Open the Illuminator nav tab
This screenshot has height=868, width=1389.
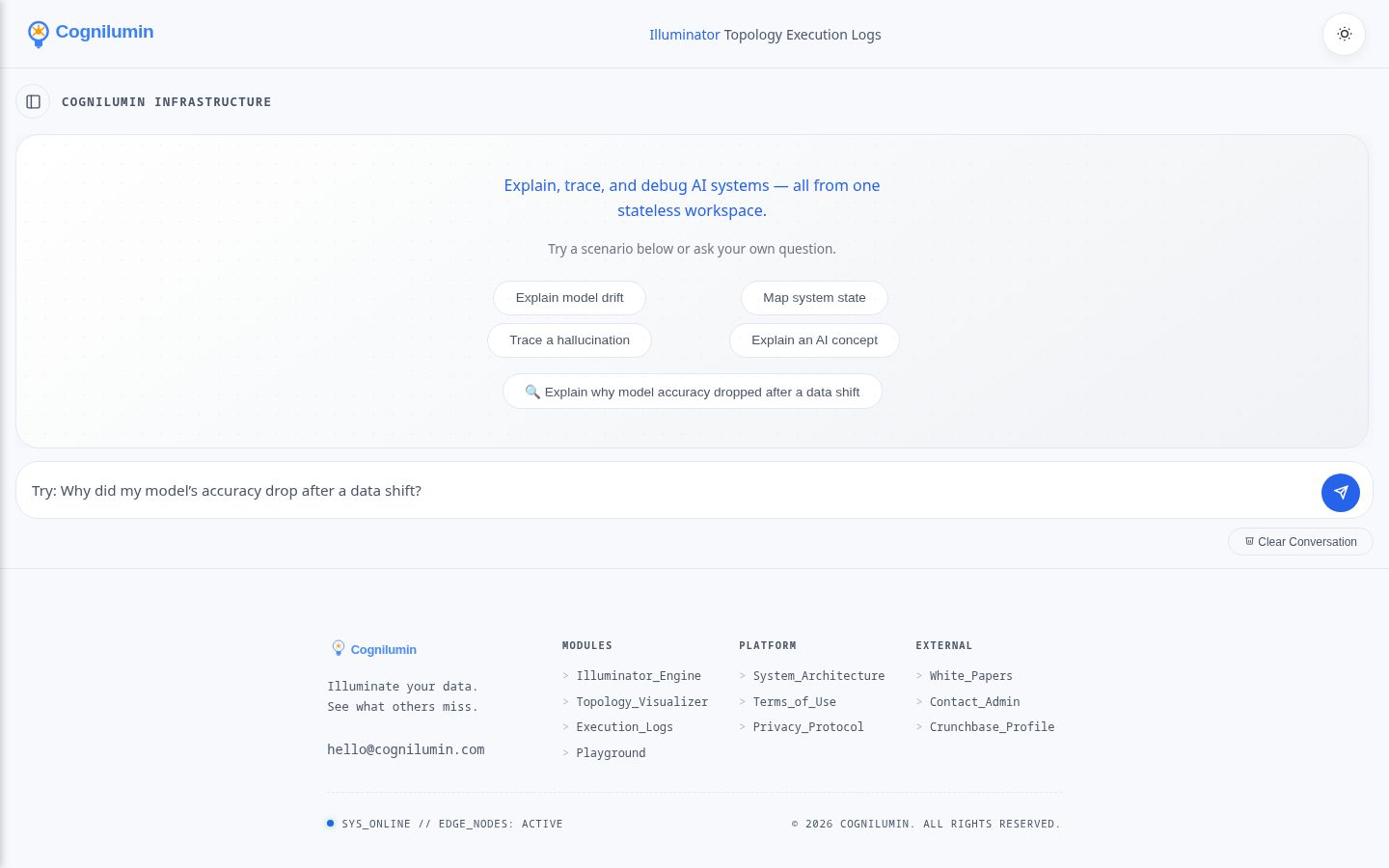pos(685,35)
